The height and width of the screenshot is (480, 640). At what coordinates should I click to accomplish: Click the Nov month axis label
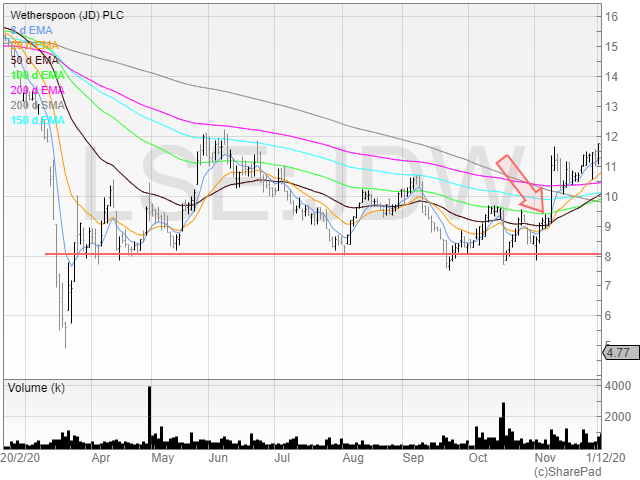(545, 458)
